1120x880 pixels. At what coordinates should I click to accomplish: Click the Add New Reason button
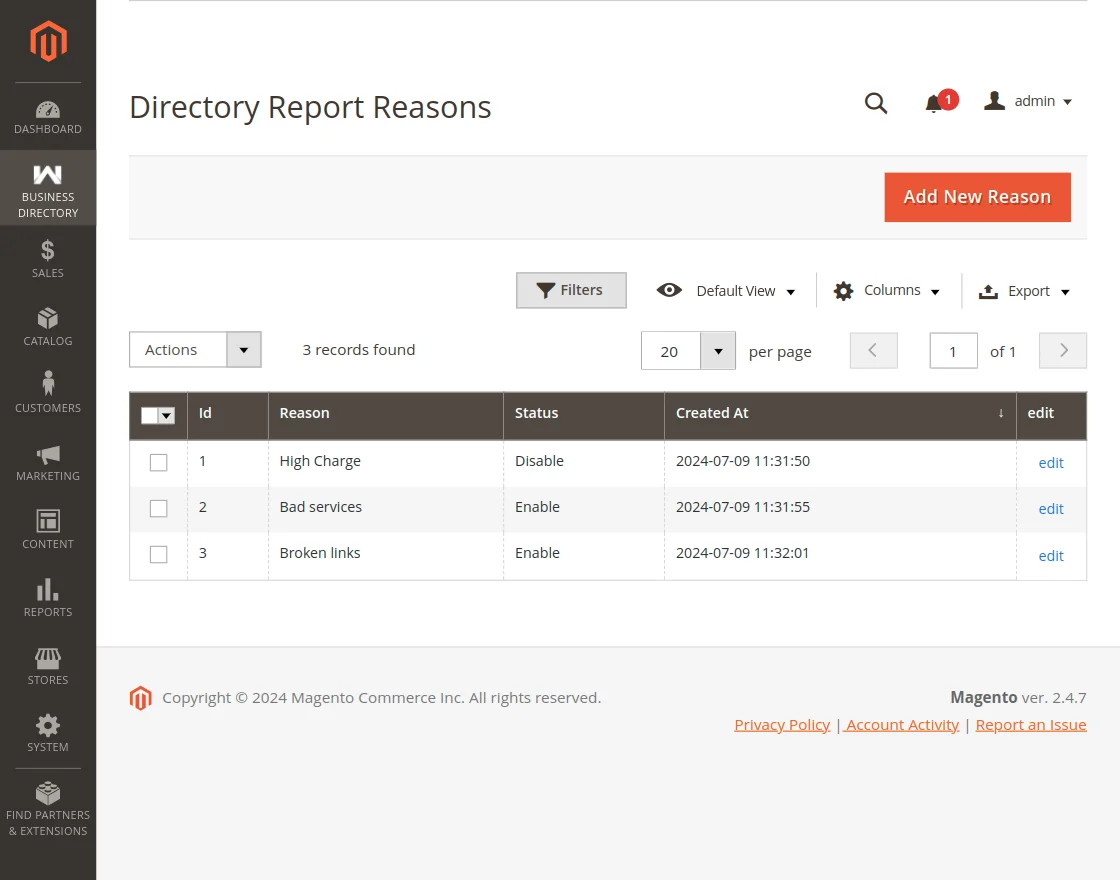tap(977, 197)
